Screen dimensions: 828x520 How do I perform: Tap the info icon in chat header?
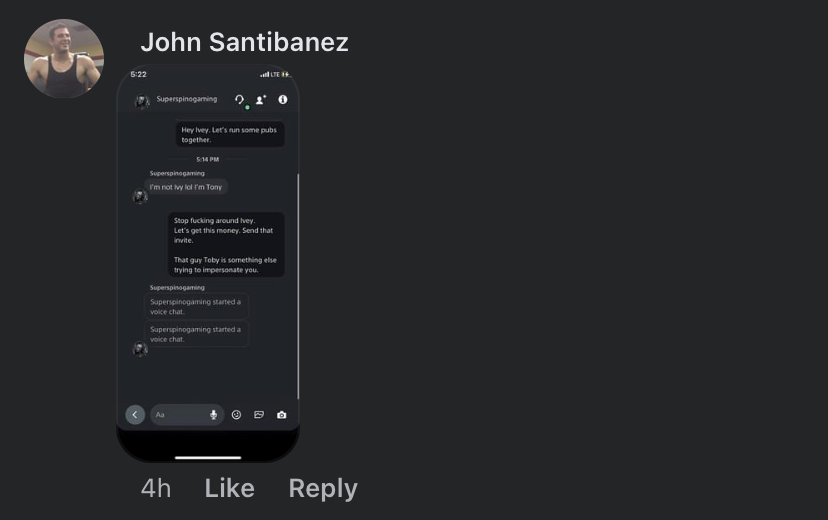[x=283, y=99]
